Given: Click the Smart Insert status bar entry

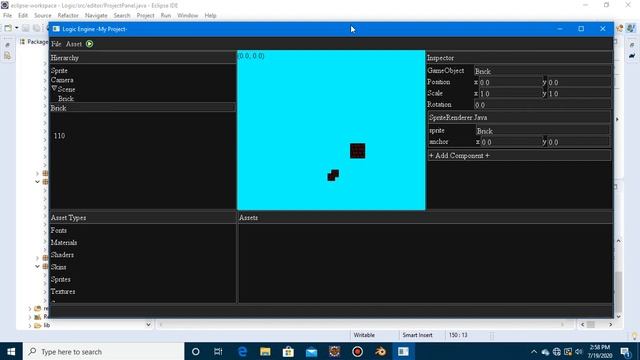Looking at the screenshot, I should [x=417, y=335].
